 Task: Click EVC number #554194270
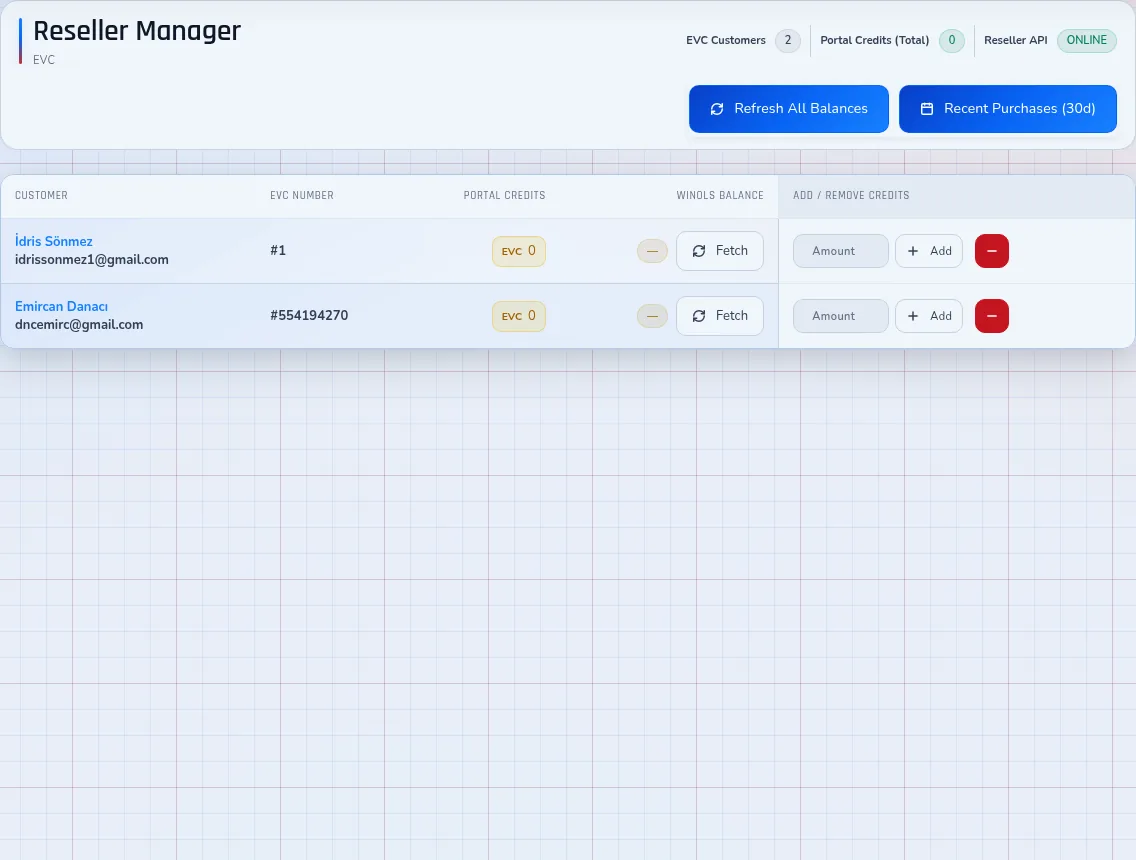coord(309,316)
